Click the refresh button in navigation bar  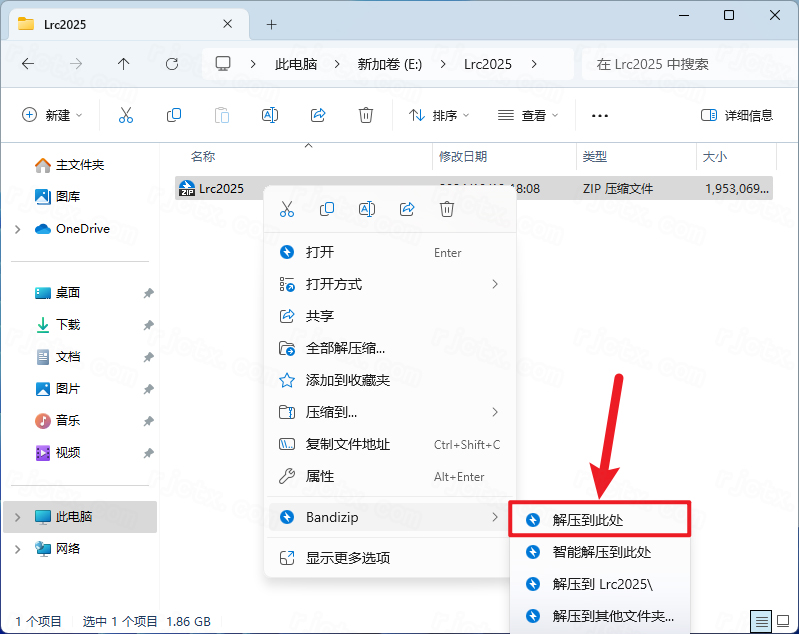pos(172,64)
